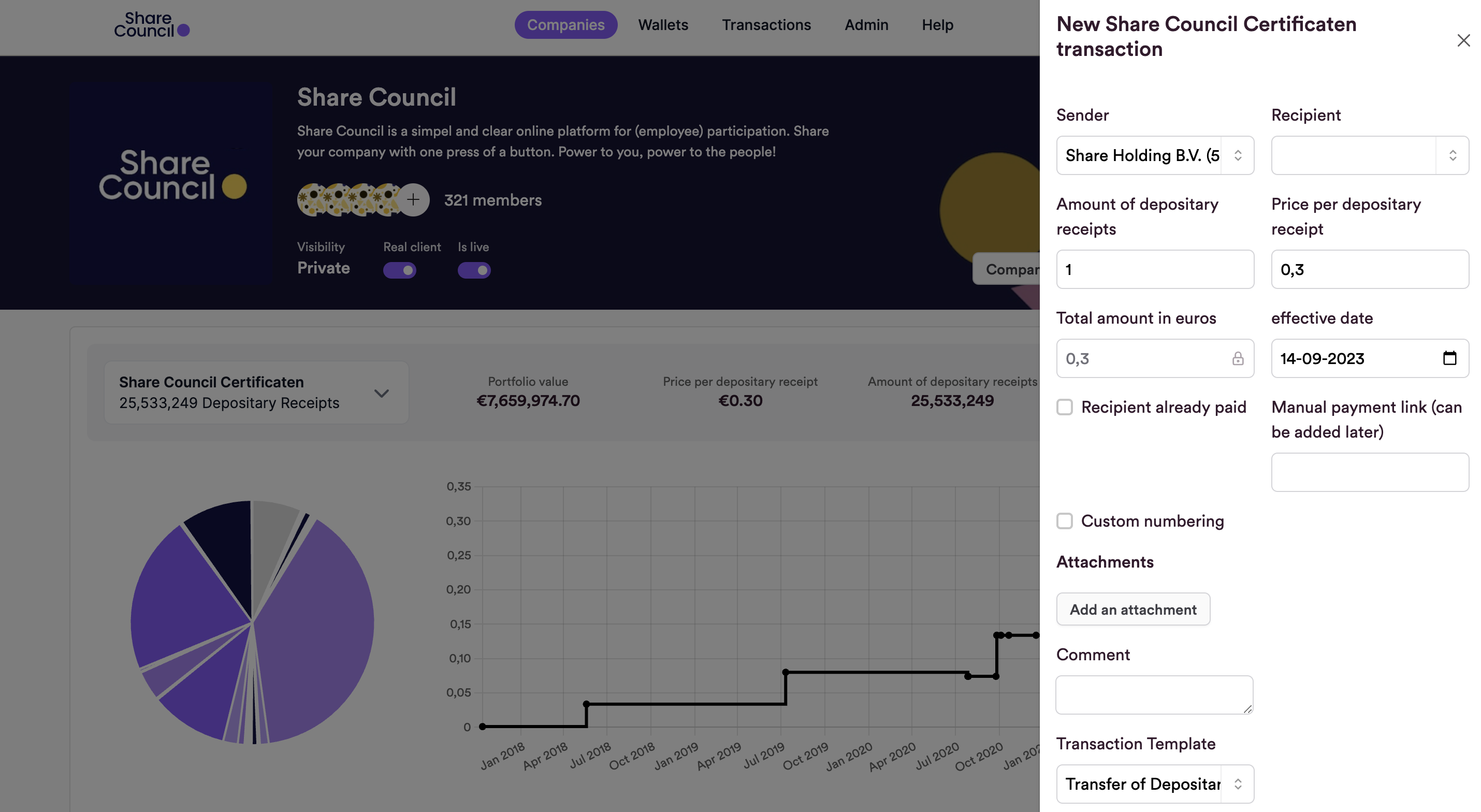Image resolution: width=1481 pixels, height=812 pixels.
Task: Check the Recipient already paid checkbox
Action: pyautogui.click(x=1064, y=407)
